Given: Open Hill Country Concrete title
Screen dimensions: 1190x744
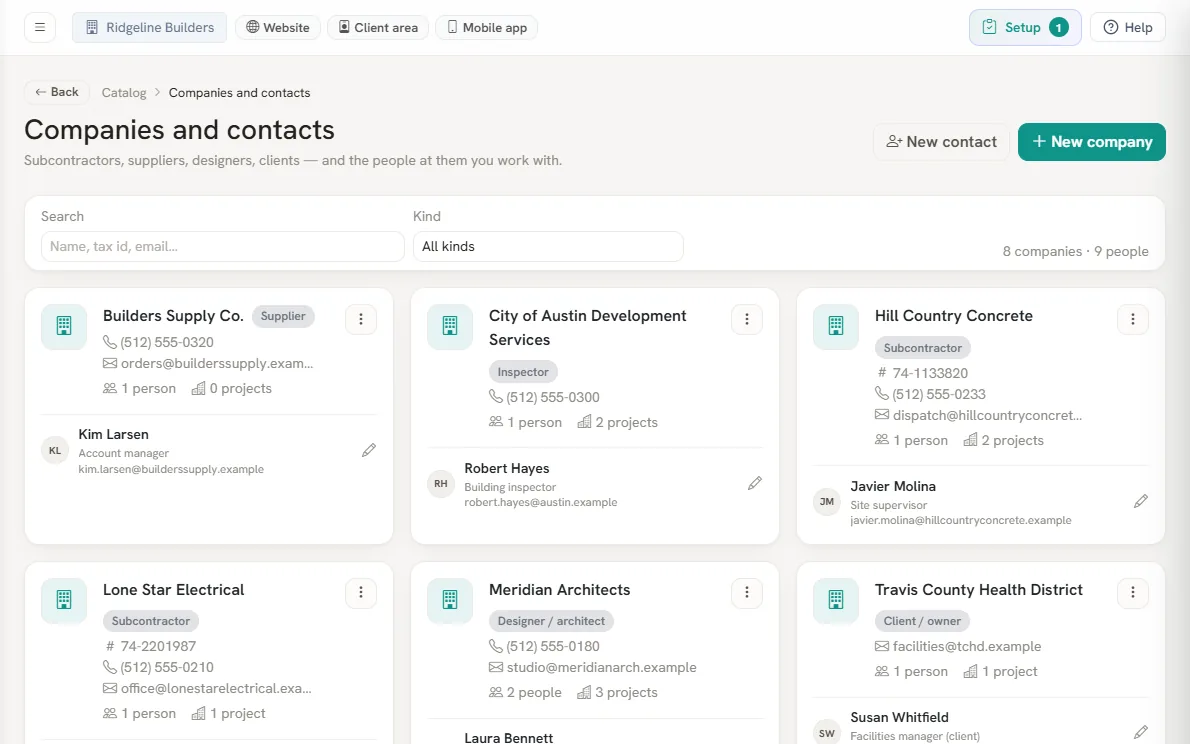Looking at the screenshot, I should click(x=953, y=316).
